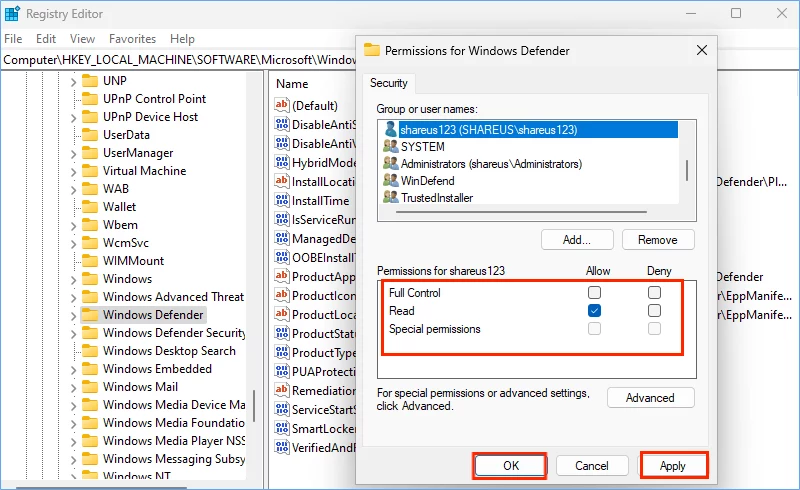Expand the WAB tree node
Viewport: 800px width, 490px height.
[x=73, y=190]
